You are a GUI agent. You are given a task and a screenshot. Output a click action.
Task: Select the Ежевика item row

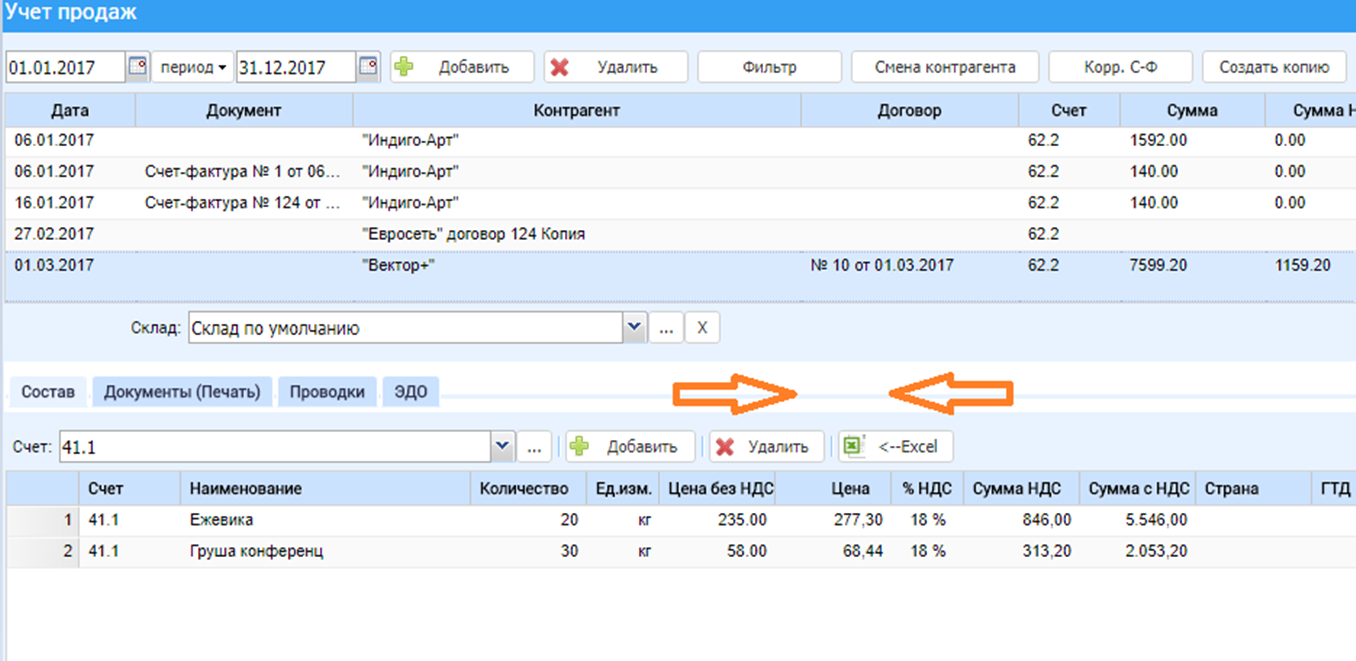(680, 520)
